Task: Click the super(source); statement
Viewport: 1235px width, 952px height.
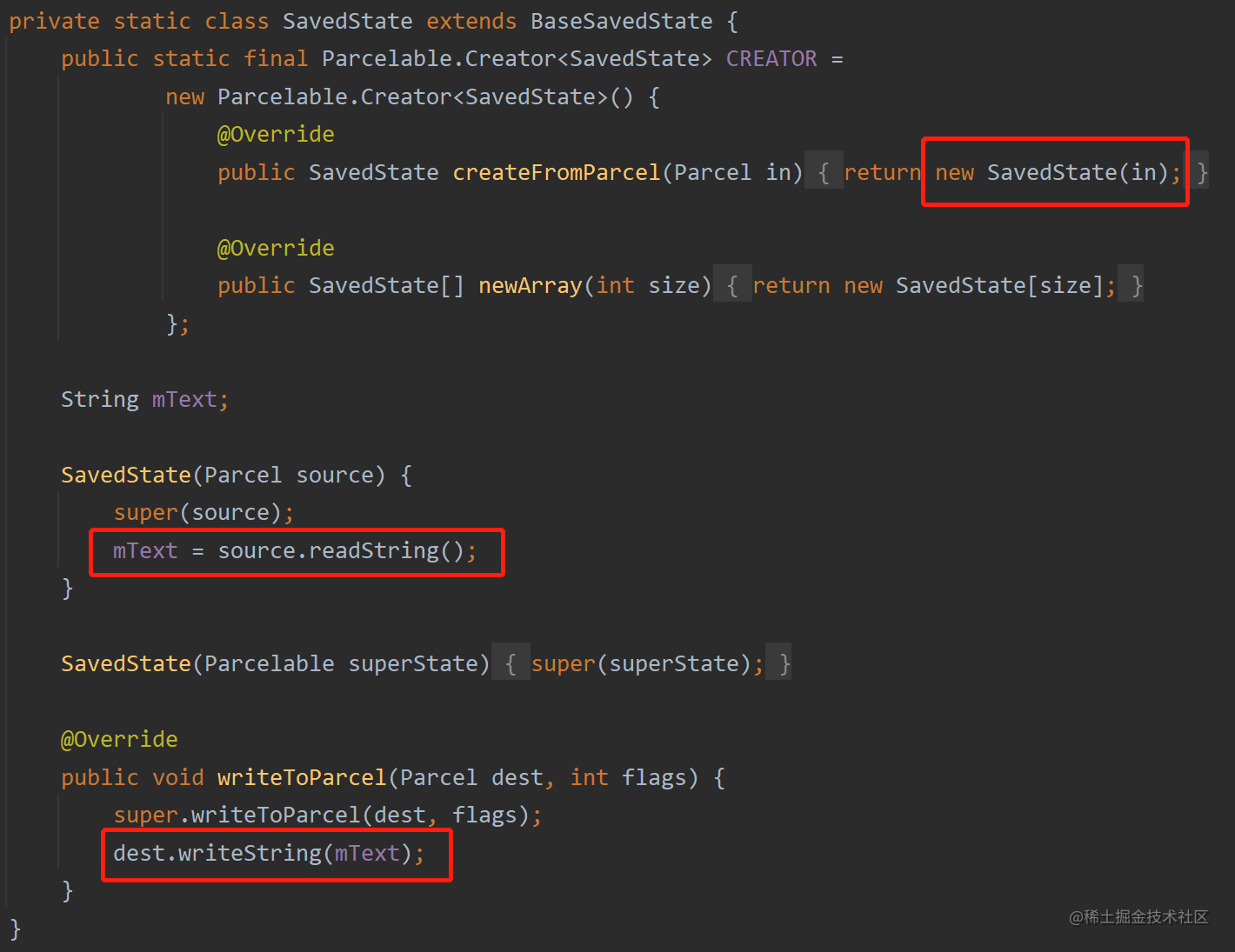Action: [x=204, y=513]
